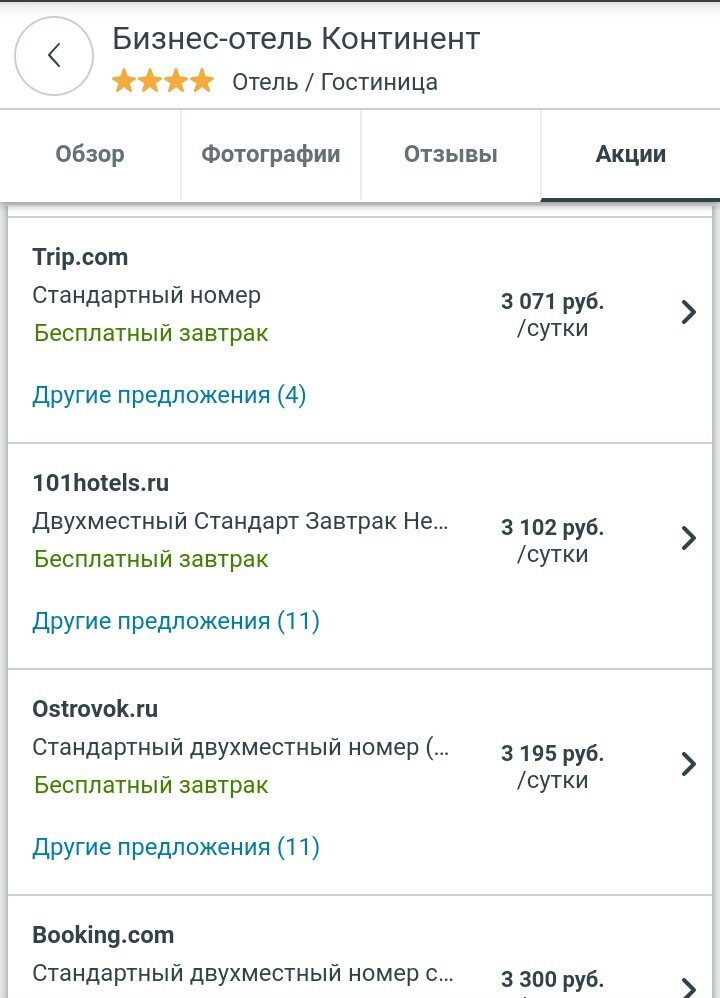Select the 3 195 руб. price
Image resolution: width=720 pixels, height=998 pixels.
552,754
